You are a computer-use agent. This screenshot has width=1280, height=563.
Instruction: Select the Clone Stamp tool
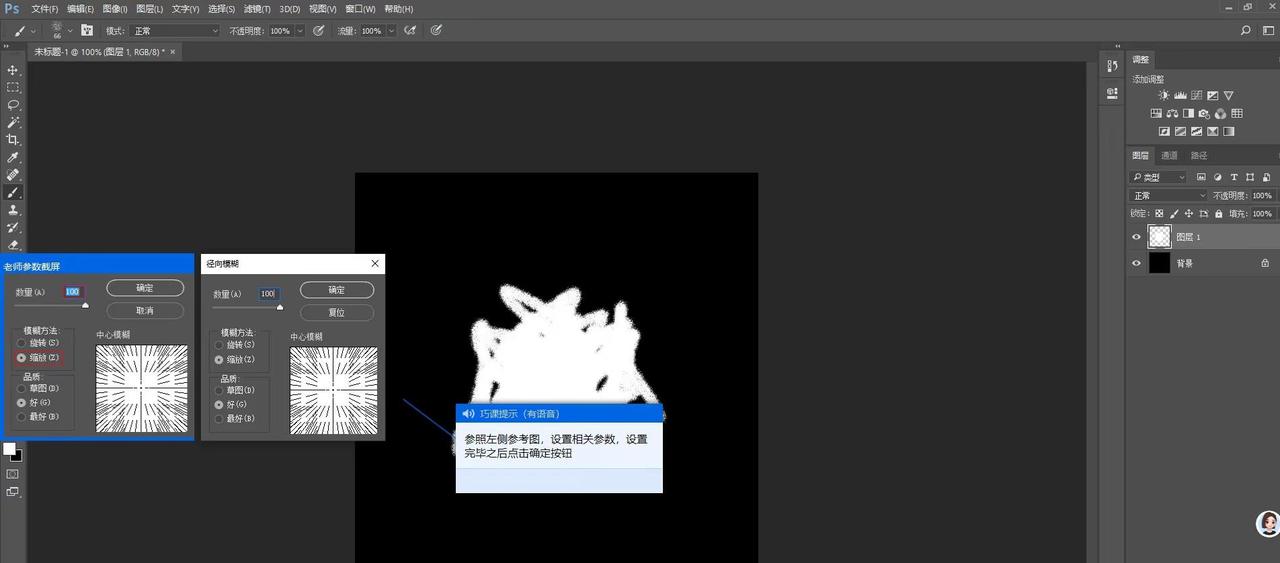[13, 210]
